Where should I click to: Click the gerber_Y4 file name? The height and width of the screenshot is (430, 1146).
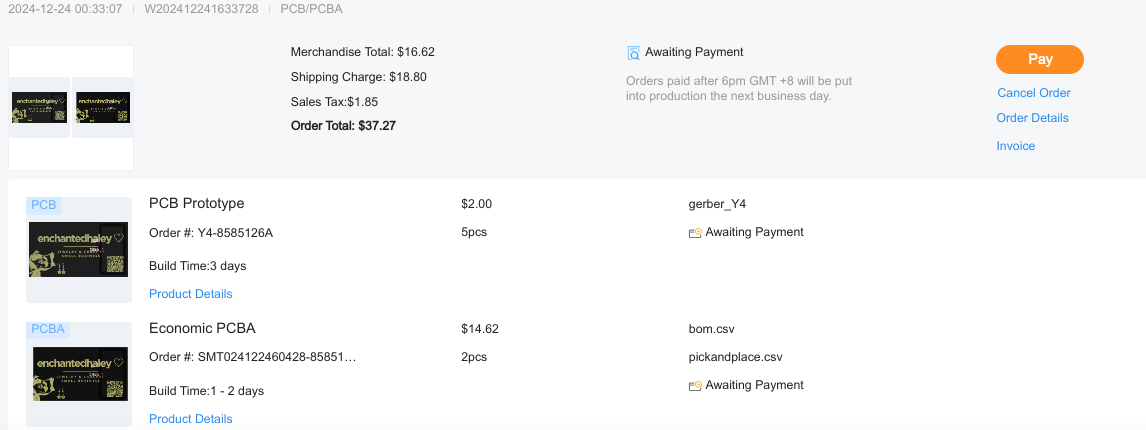tap(717, 204)
